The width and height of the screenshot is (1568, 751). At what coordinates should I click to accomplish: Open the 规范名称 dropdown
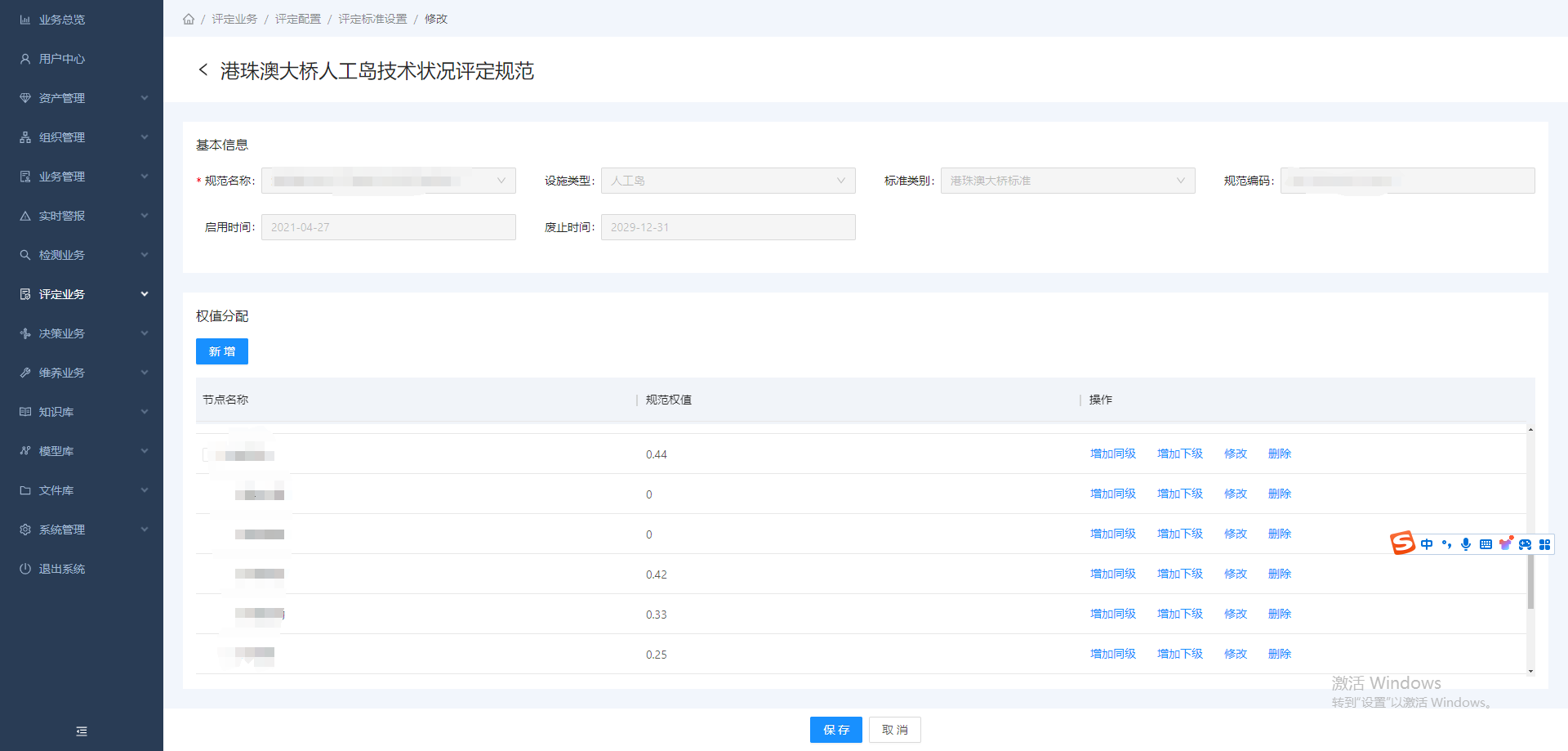389,181
